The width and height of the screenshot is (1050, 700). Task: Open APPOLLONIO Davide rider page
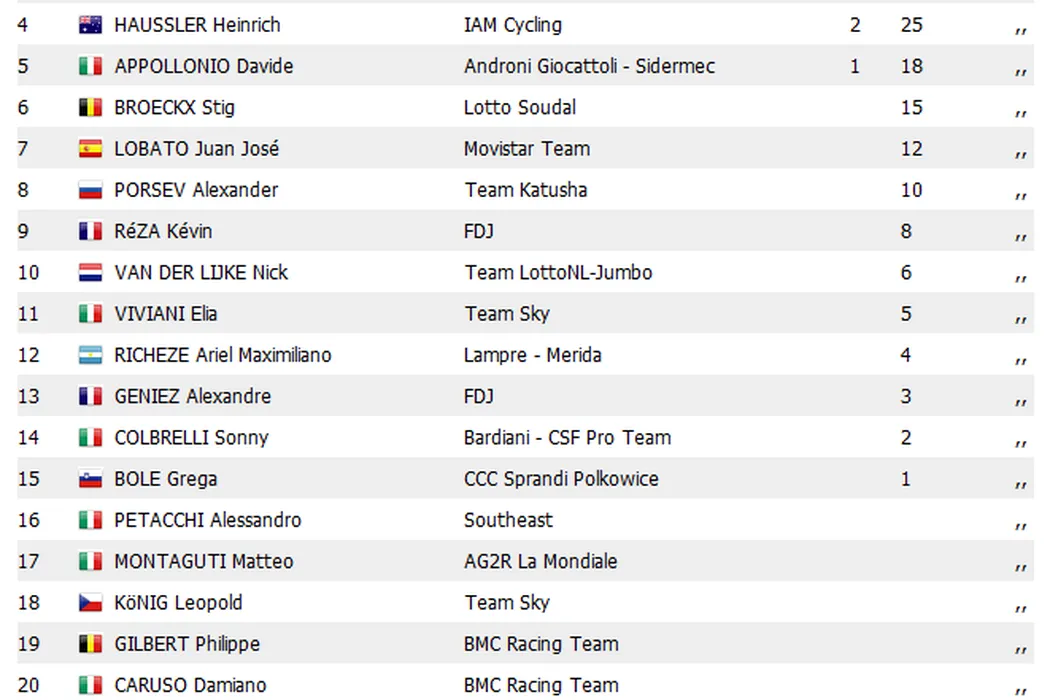(203, 66)
